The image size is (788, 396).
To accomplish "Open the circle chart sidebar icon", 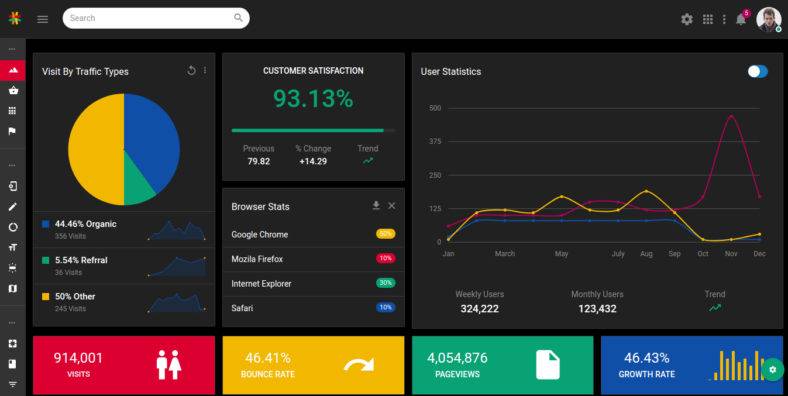I will (x=13, y=227).
